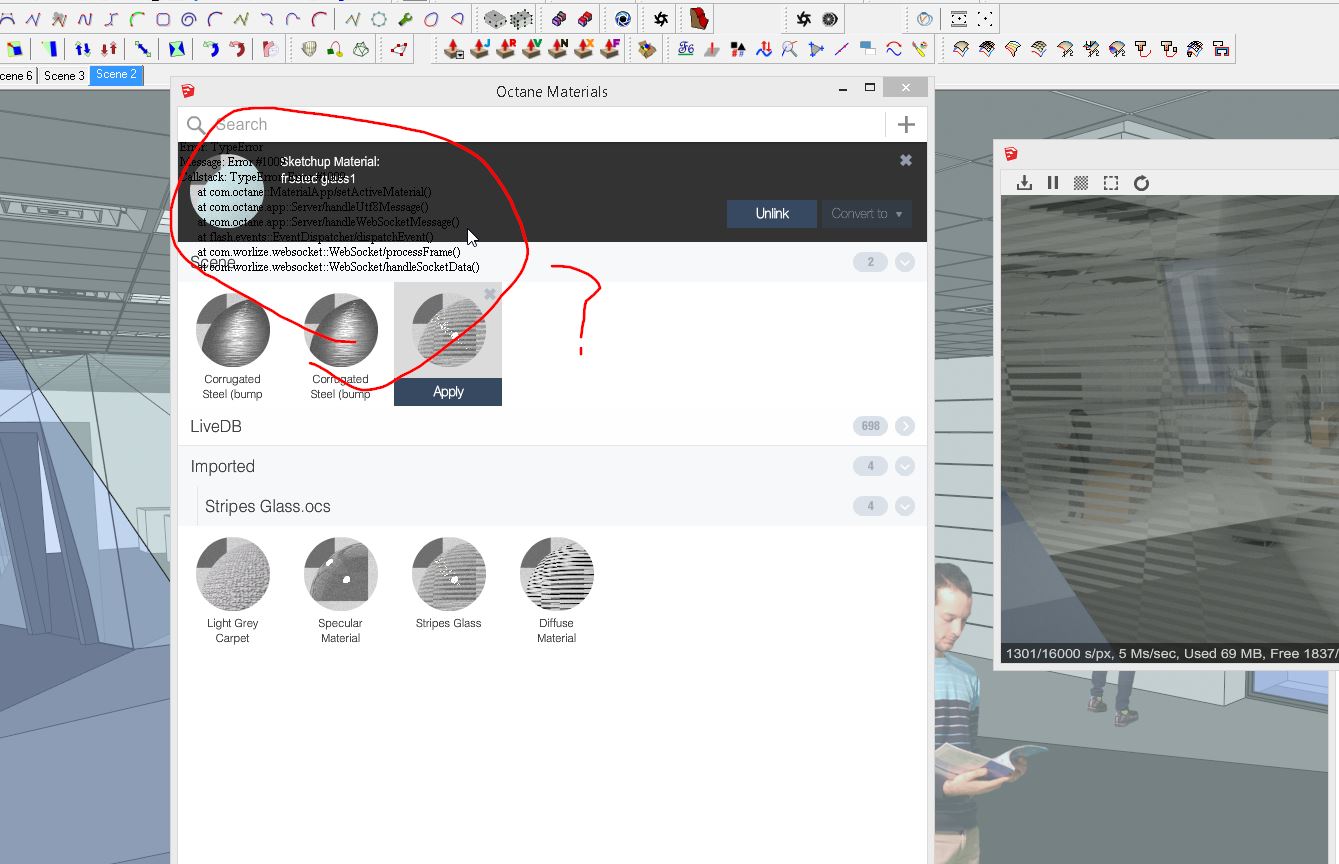Click the blue spiral curve toolbar icon

[189, 19]
